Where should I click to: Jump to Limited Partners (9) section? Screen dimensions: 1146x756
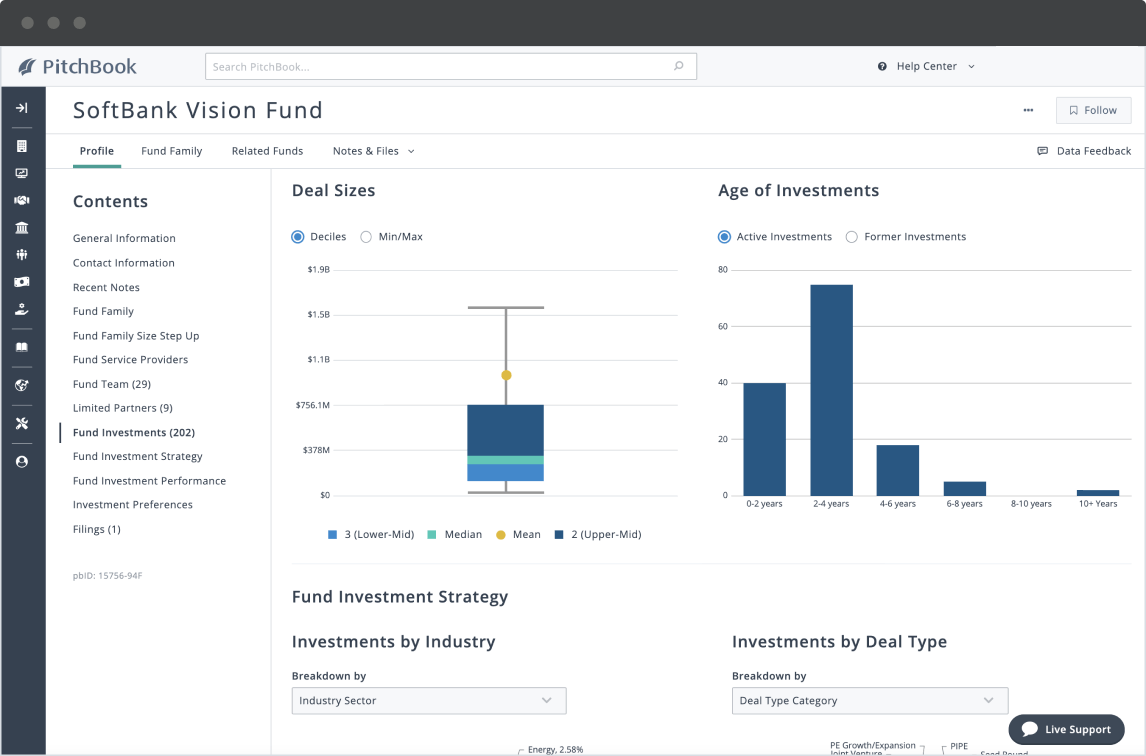click(x=123, y=408)
